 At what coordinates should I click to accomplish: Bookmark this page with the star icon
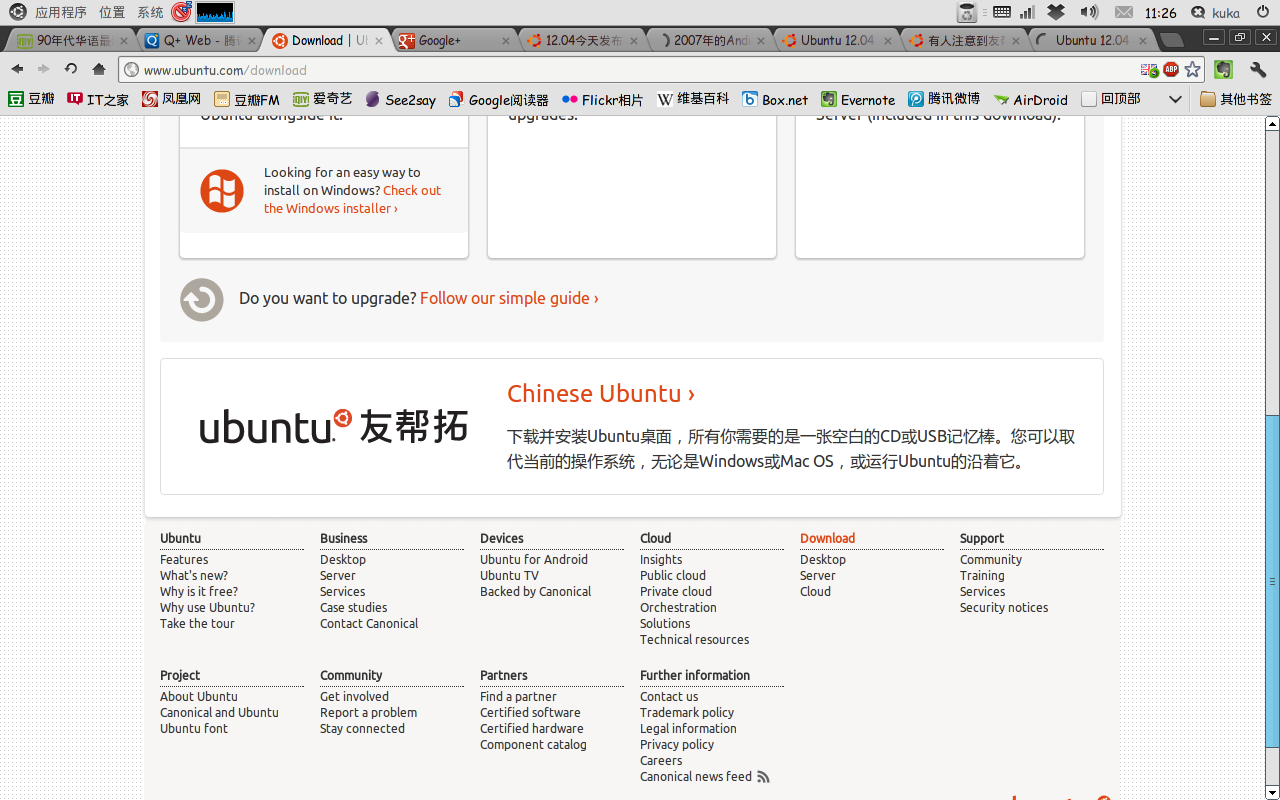1192,70
